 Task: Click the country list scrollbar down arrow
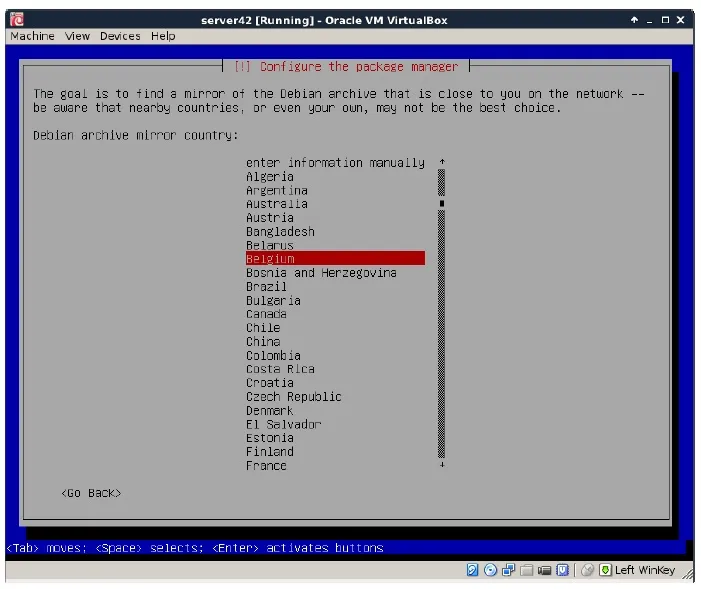[x=442, y=465]
